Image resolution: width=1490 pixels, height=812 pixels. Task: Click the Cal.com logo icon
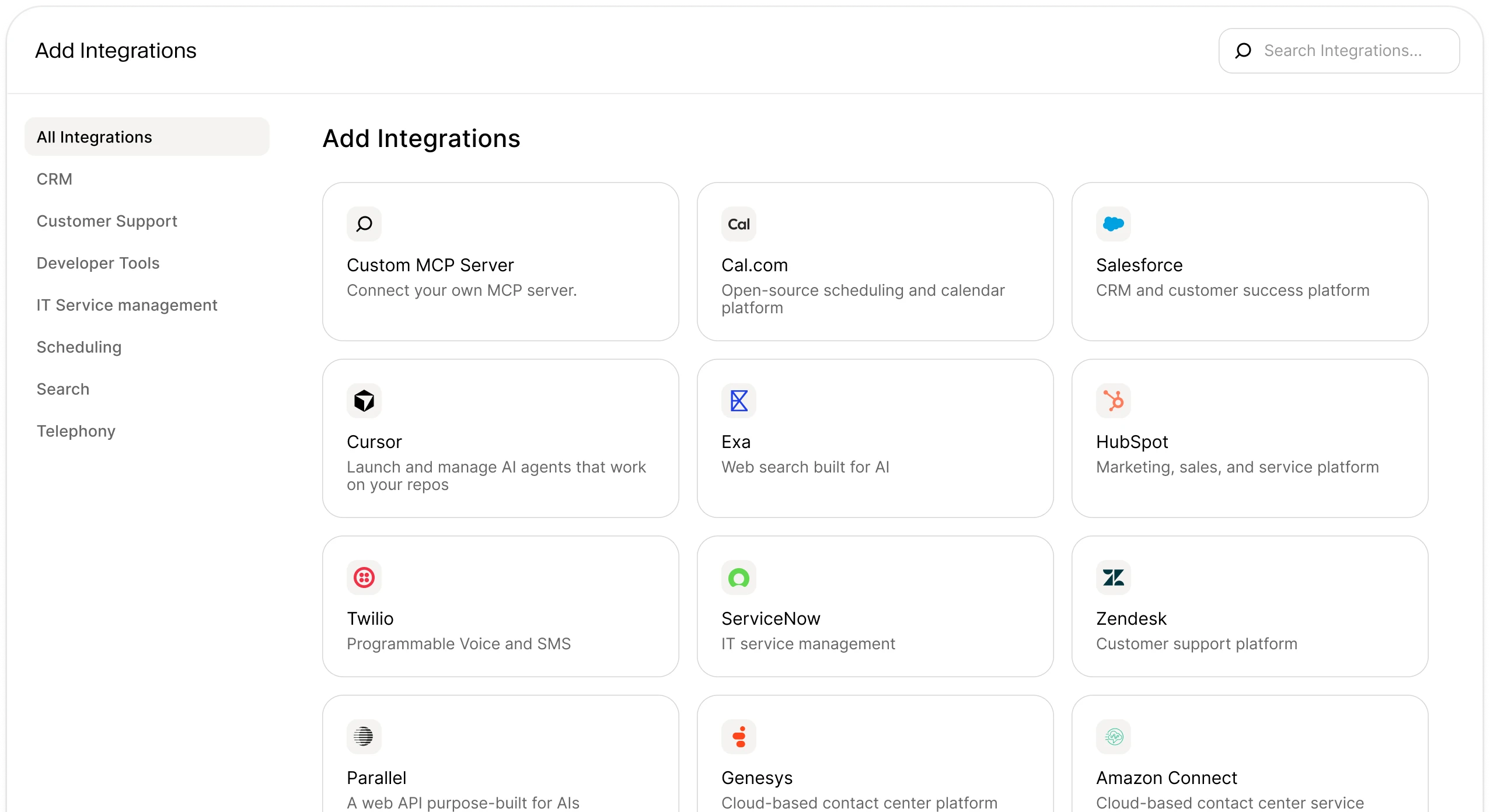coord(739,224)
